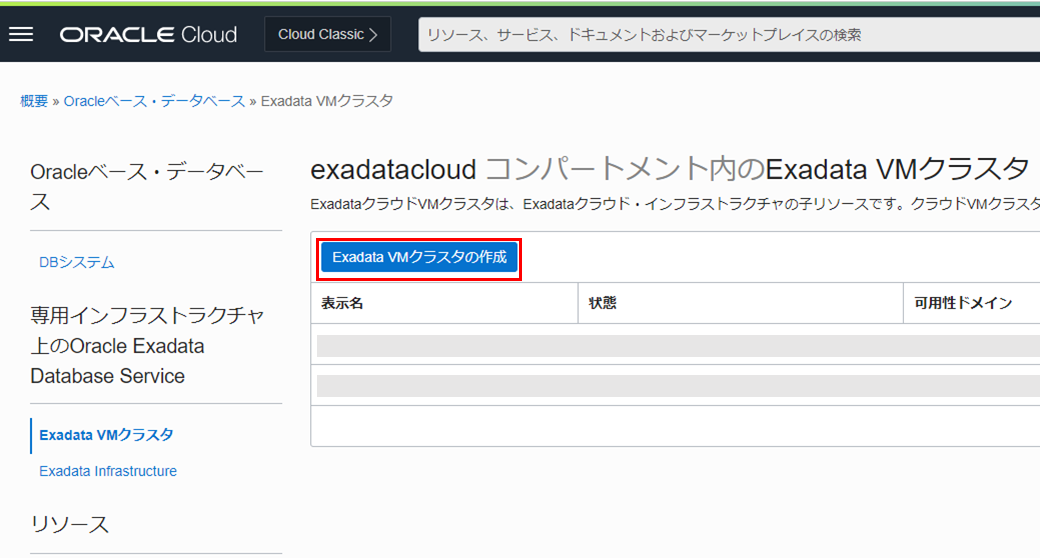Screen dimensions: 1040x558
Task: Open DBシステム in the sidebar
Action: tap(77, 262)
